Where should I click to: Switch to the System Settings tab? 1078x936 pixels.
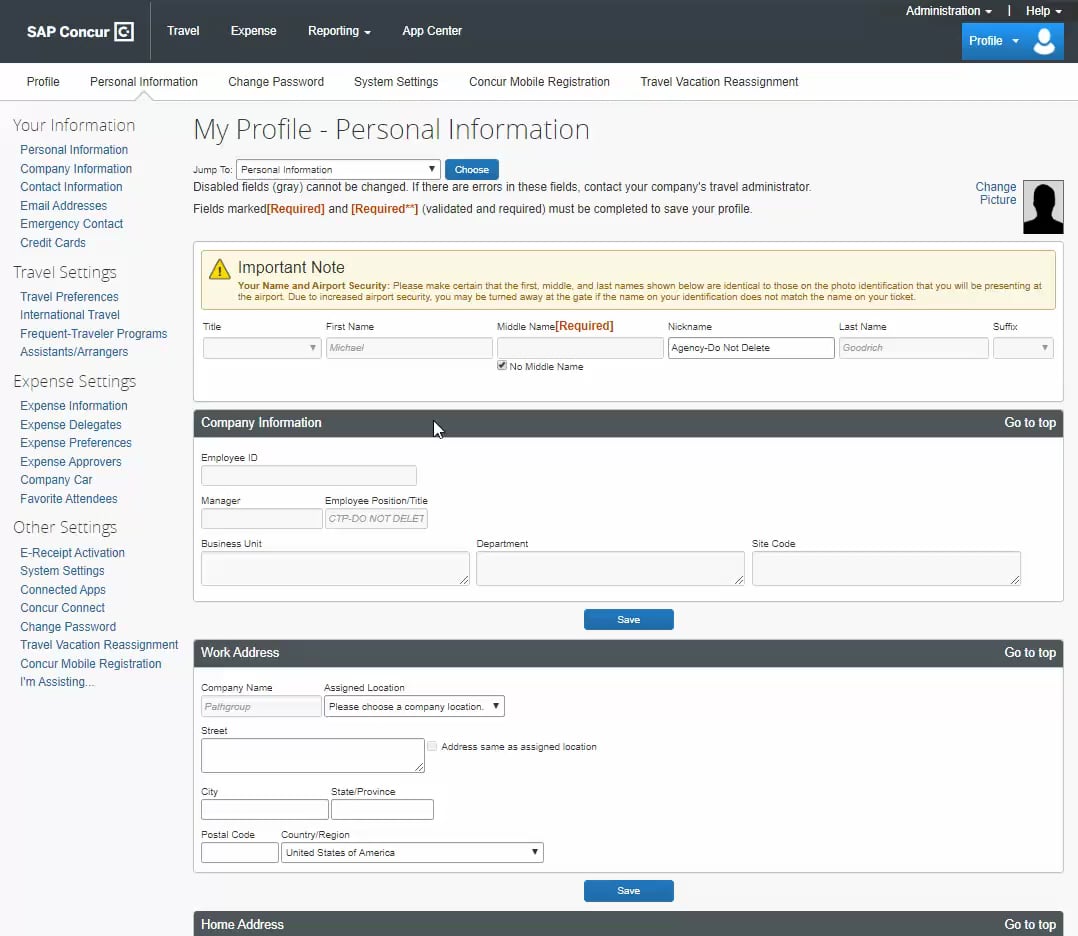(x=396, y=82)
